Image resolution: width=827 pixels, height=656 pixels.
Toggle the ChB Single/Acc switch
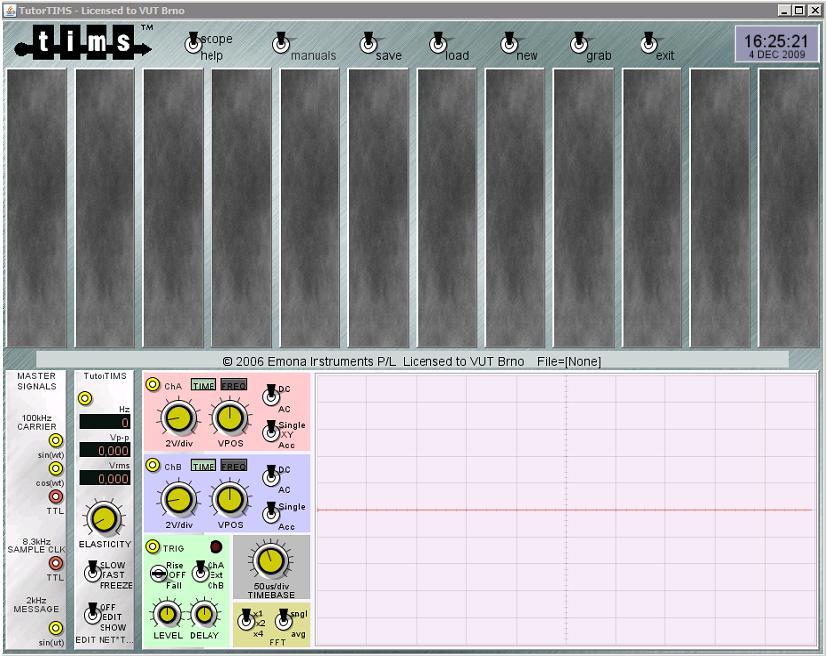(x=271, y=513)
